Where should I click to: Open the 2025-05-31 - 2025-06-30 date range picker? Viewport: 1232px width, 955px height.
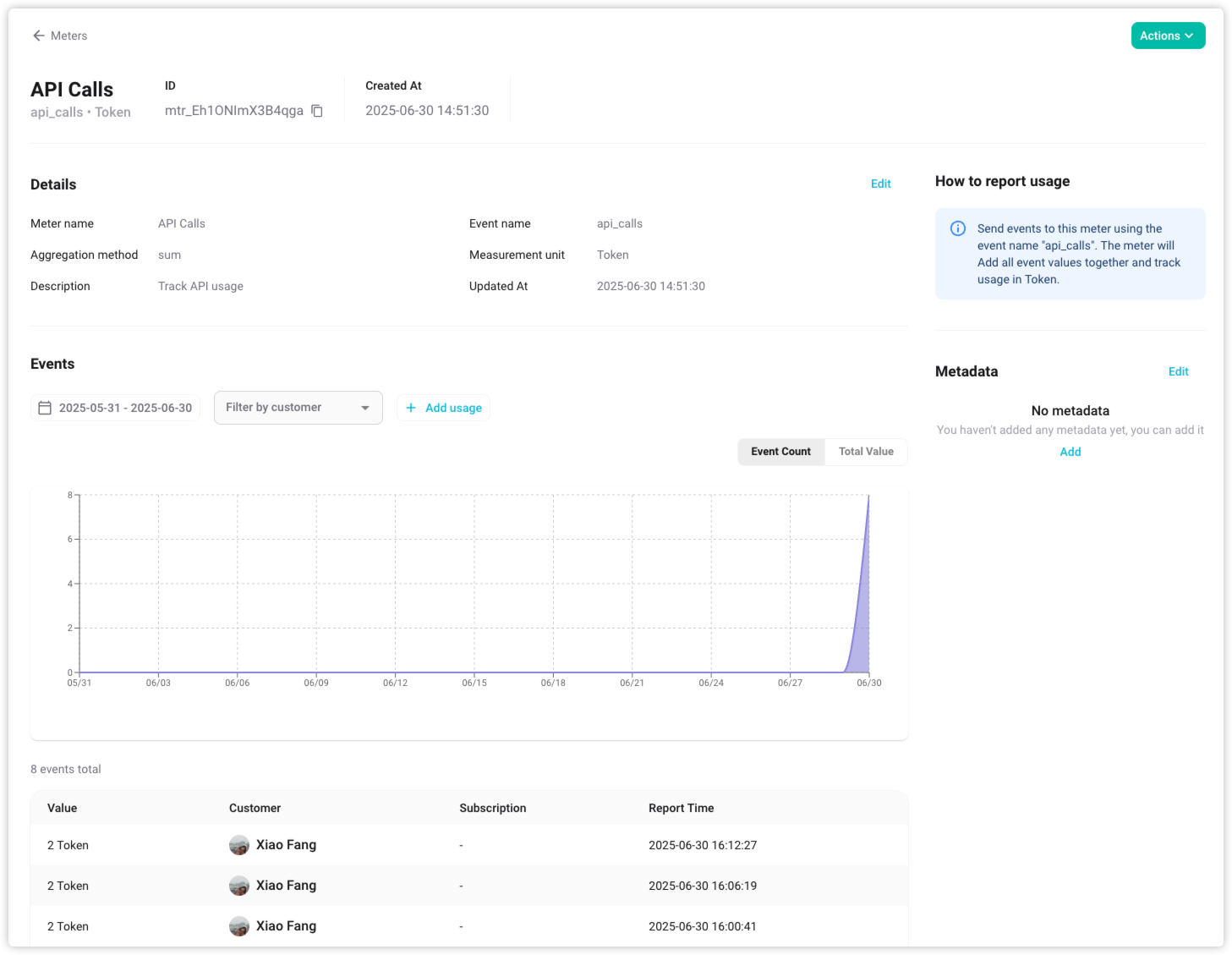[x=124, y=408]
